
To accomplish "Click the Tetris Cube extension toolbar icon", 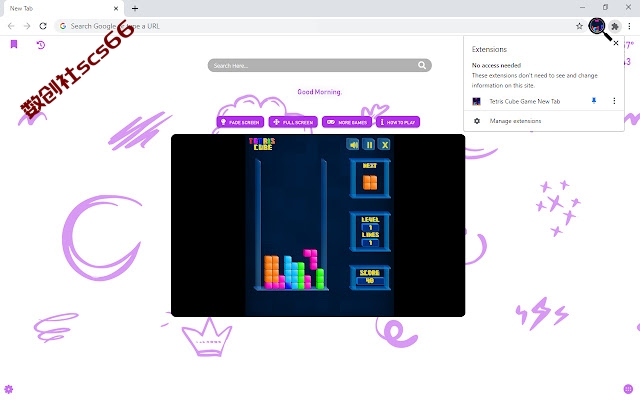I will click(x=597, y=26).
